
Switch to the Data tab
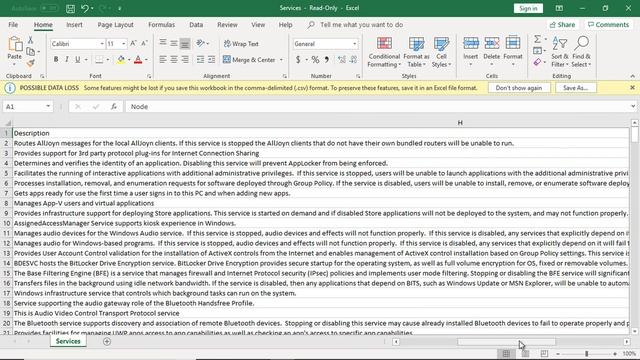(x=196, y=25)
